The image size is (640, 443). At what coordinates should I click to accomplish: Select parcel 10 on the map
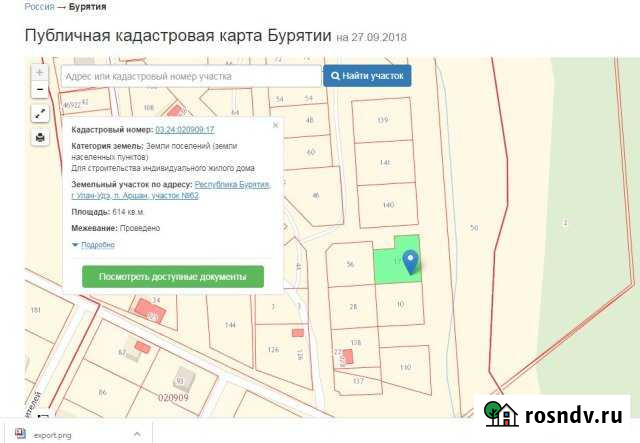point(400,304)
